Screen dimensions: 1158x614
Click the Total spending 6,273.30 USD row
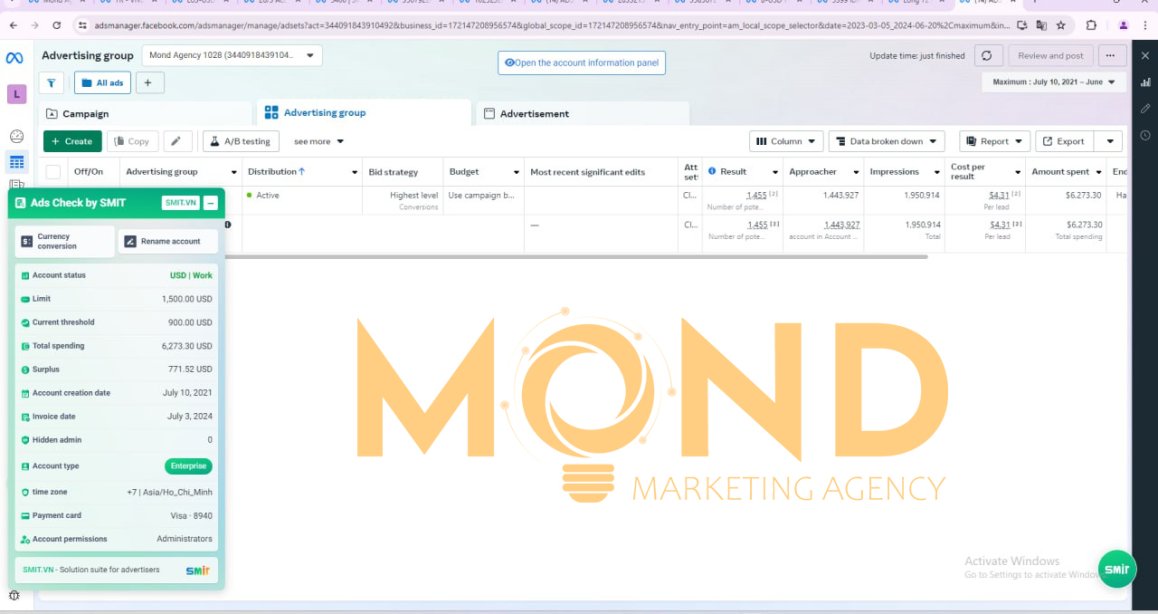pyautogui.click(x=117, y=346)
